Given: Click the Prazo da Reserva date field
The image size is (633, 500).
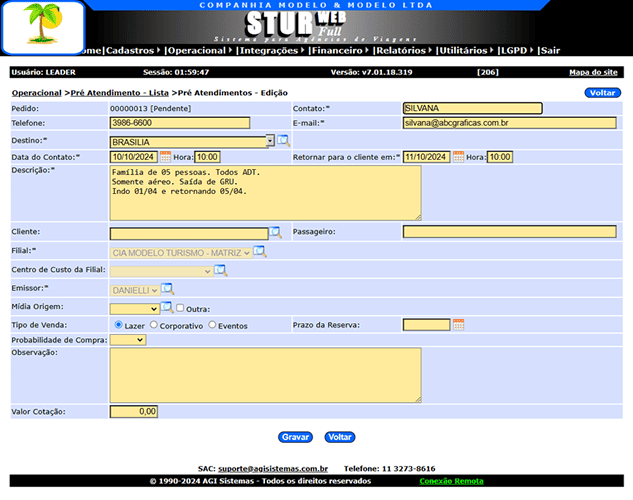Looking at the screenshot, I should pos(426,324).
